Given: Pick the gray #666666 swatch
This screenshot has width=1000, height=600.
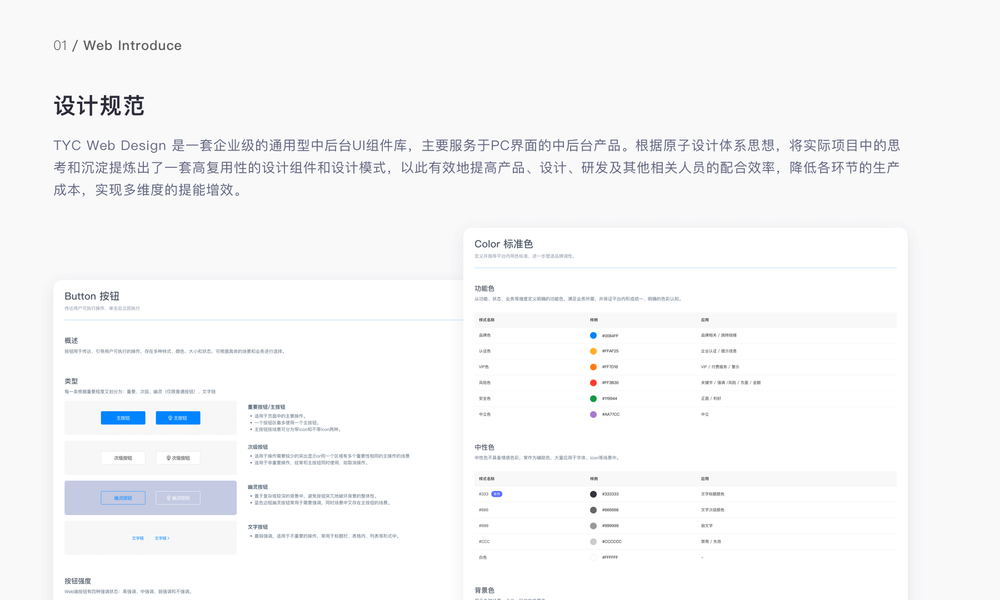Looking at the screenshot, I should [593, 510].
